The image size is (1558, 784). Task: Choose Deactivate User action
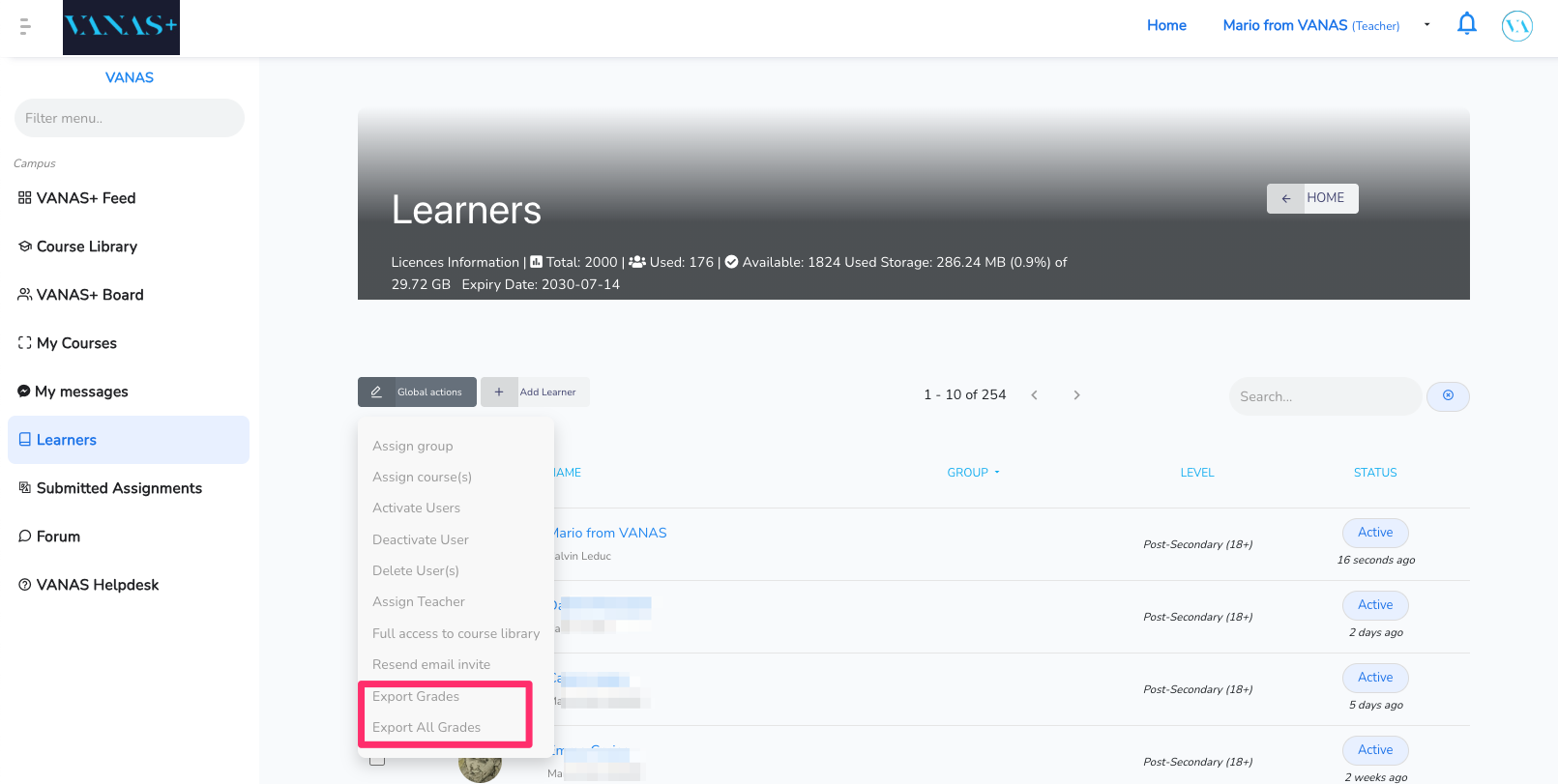(x=421, y=539)
